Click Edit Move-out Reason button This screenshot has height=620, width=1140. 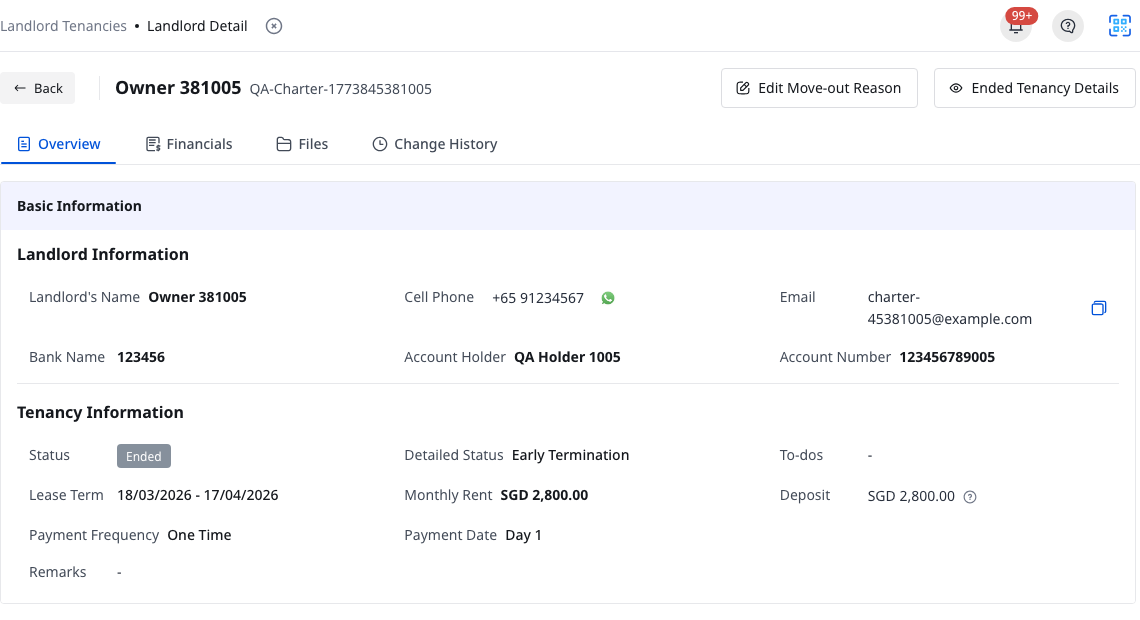point(819,88)
